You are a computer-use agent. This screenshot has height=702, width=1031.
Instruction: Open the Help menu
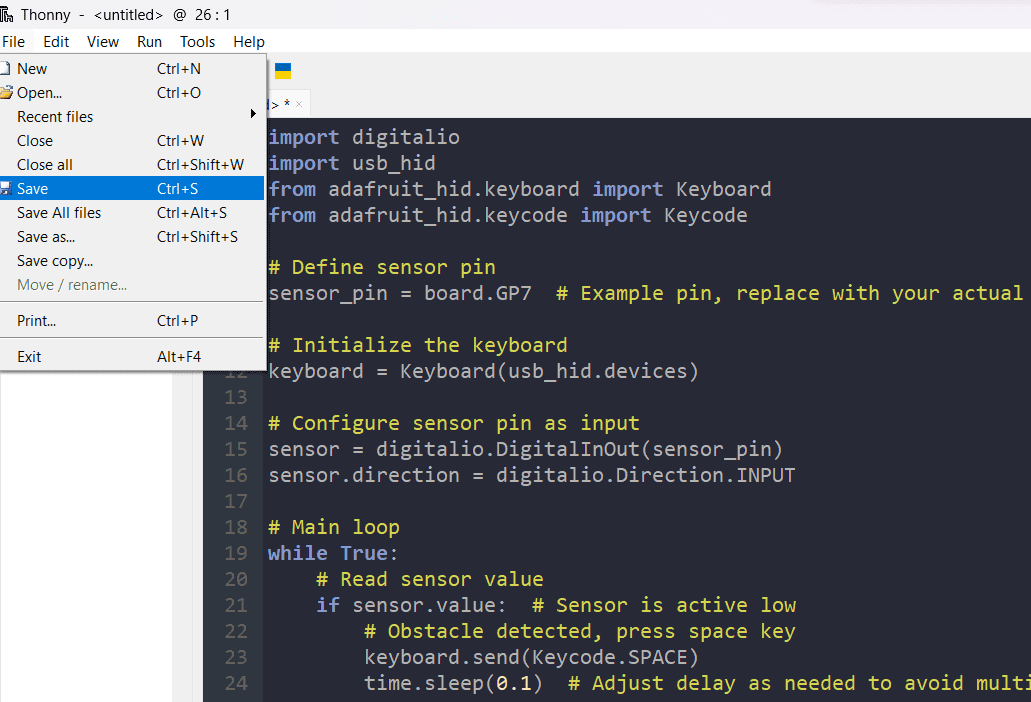(248, 41)
